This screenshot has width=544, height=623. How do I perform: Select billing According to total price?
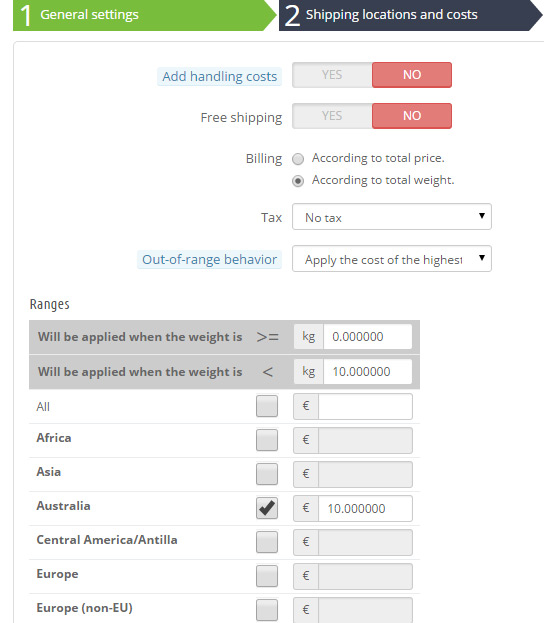point(298,159)
